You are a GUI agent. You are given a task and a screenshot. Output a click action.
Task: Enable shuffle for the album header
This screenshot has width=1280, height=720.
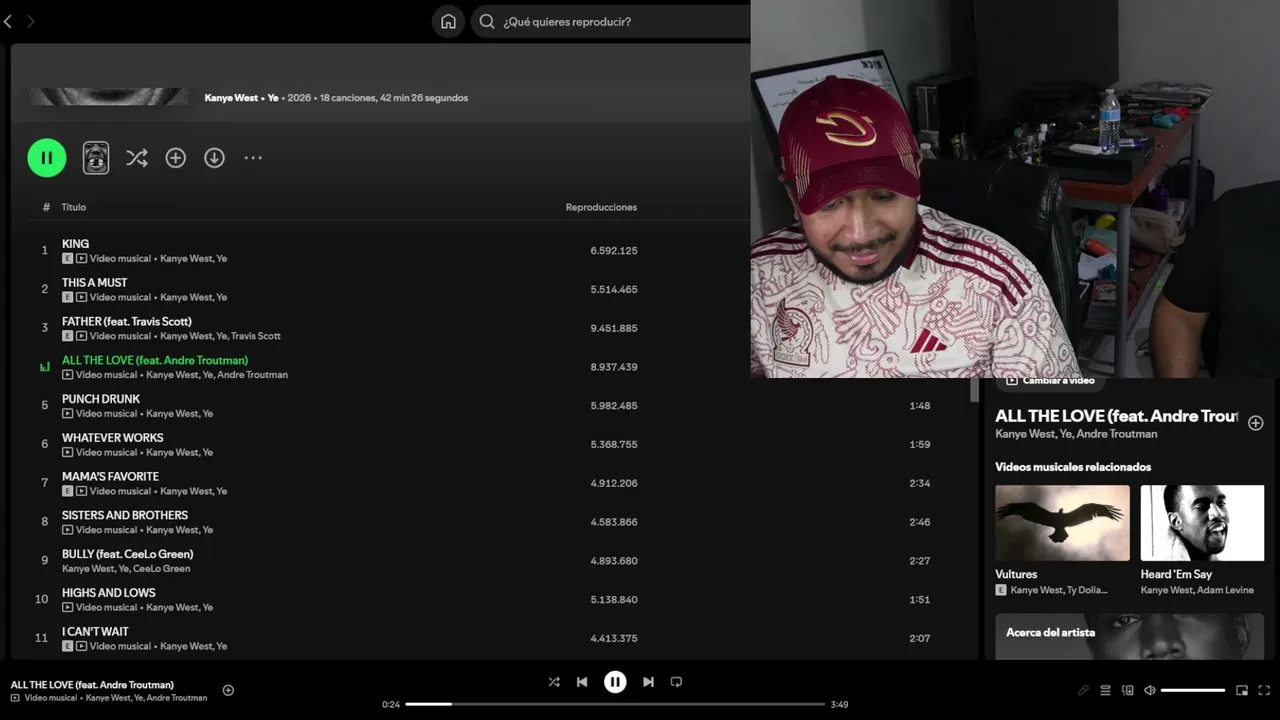point(137,158)
